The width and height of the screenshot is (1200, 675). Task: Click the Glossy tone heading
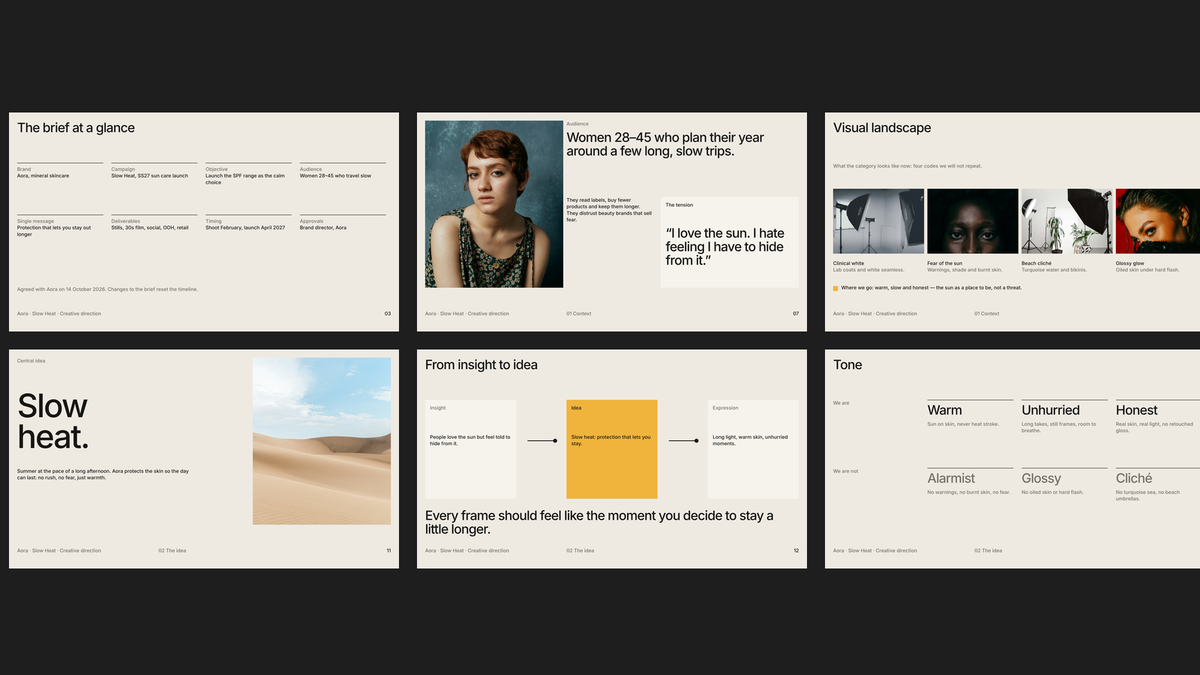(x=1041, y=478)
